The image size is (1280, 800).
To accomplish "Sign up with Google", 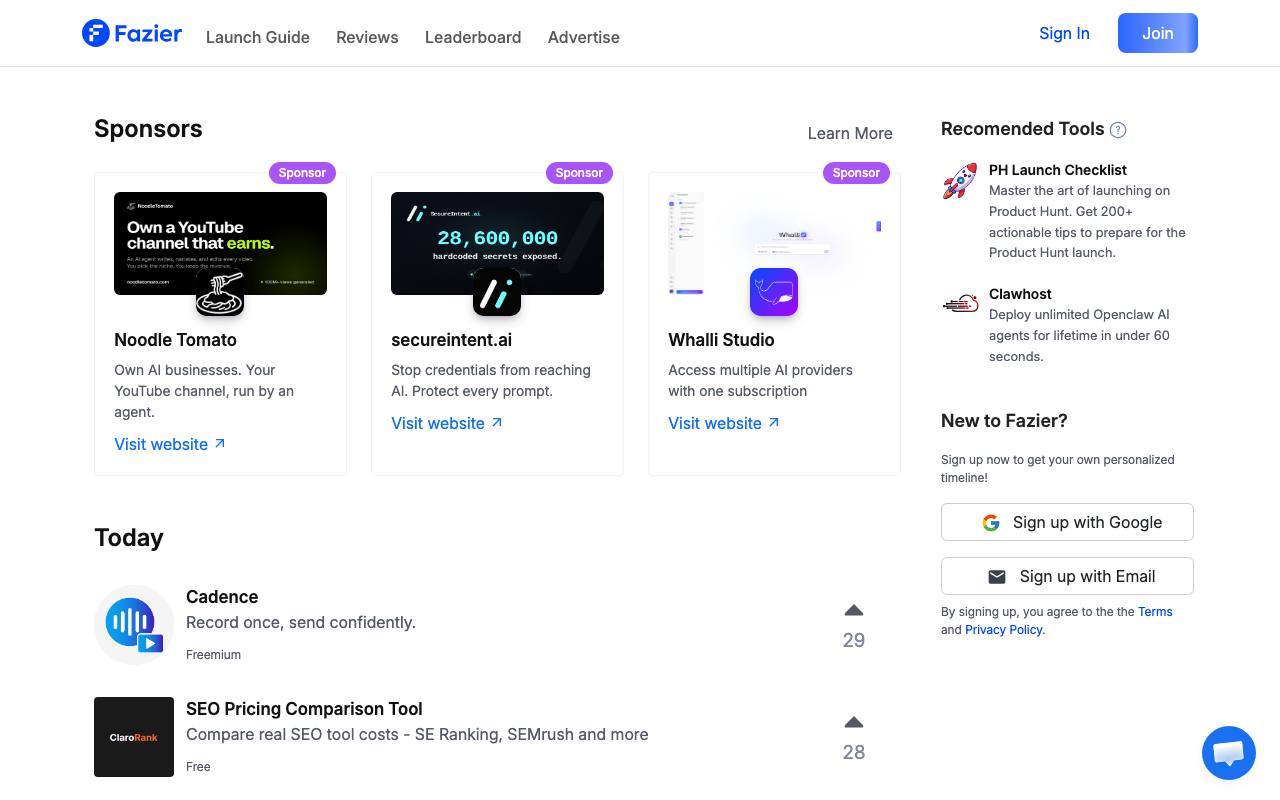I will 1067,522.
